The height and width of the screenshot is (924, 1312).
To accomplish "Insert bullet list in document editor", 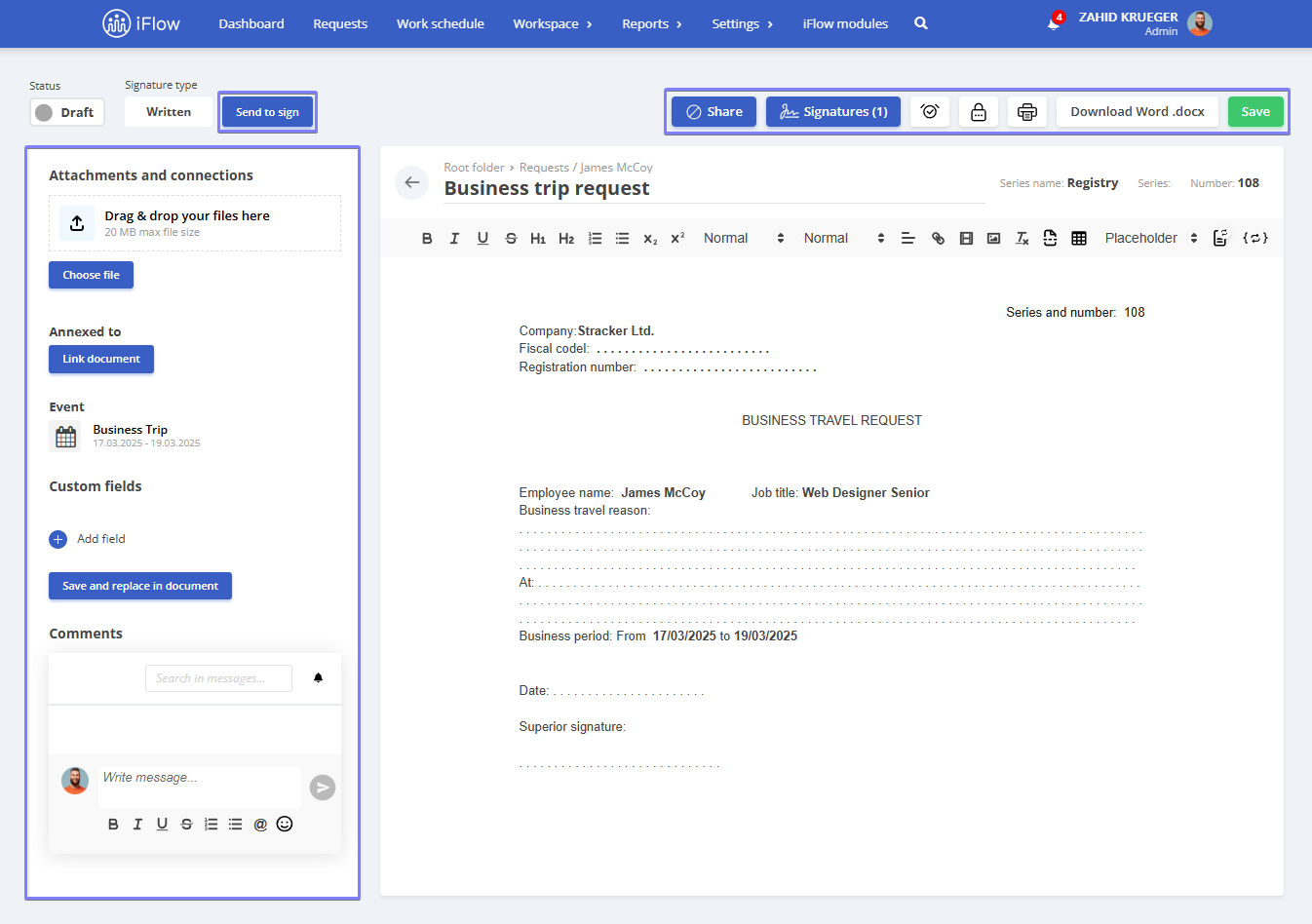I will (x=622, y=238).
